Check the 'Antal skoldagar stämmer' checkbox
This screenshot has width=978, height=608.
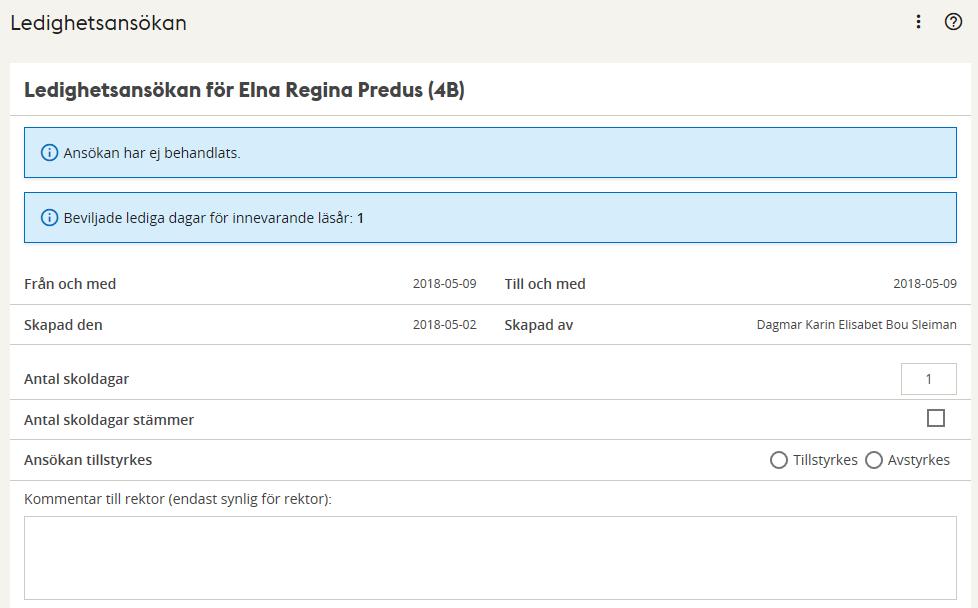pyautogui.click(x=936, y=418)
